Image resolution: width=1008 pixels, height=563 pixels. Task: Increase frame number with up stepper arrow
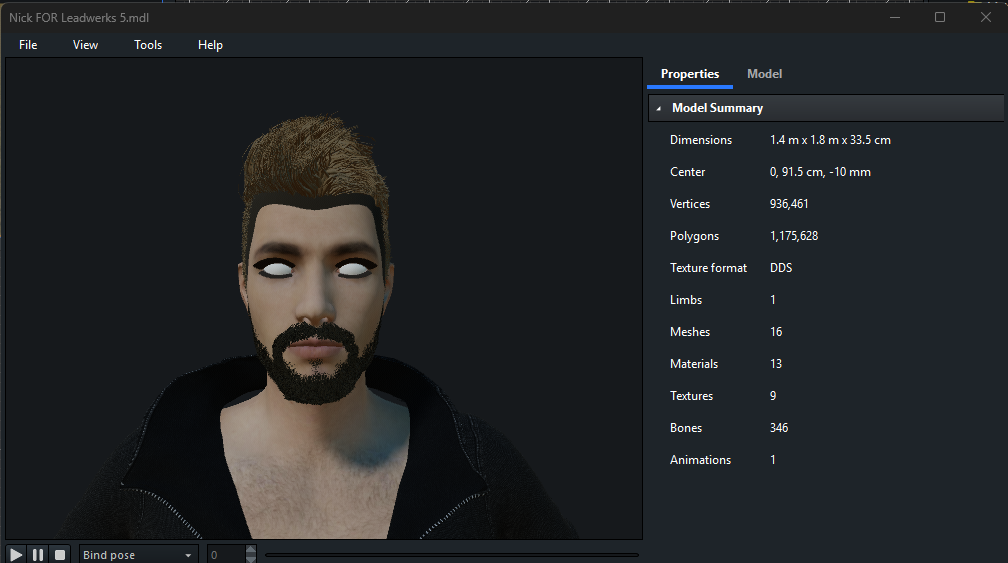click(x=251, y=549)
